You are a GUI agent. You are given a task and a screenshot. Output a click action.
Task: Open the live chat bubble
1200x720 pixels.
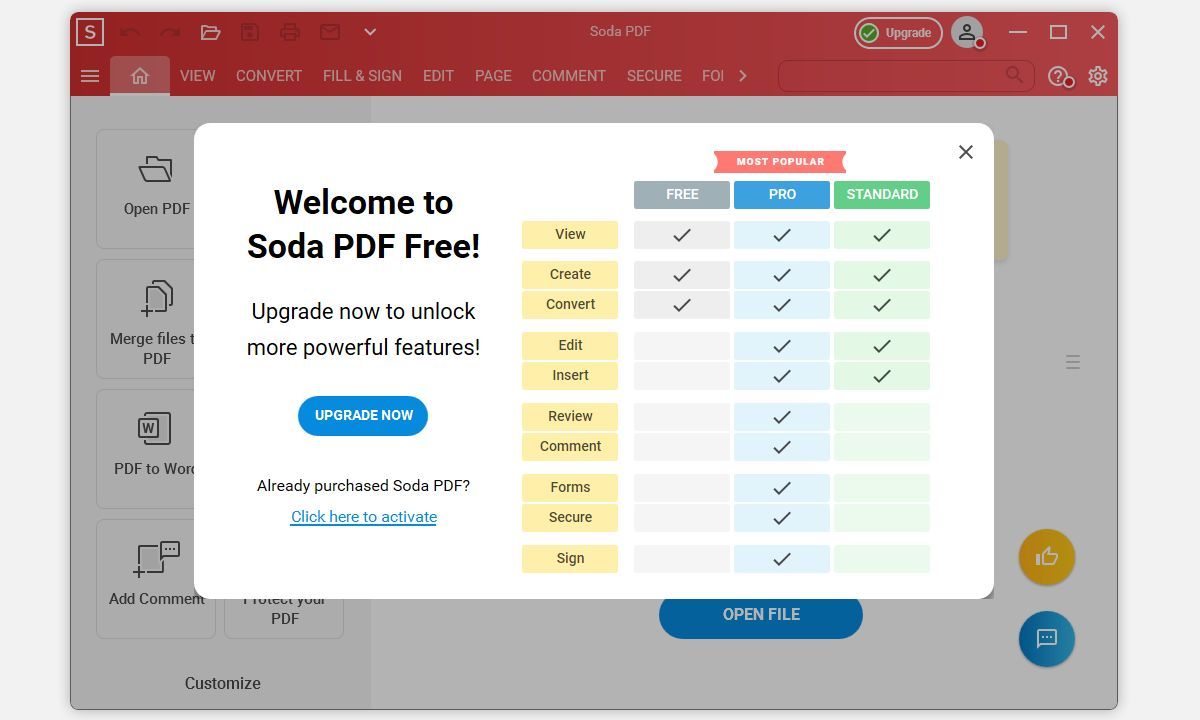(x=1046, y=639)
